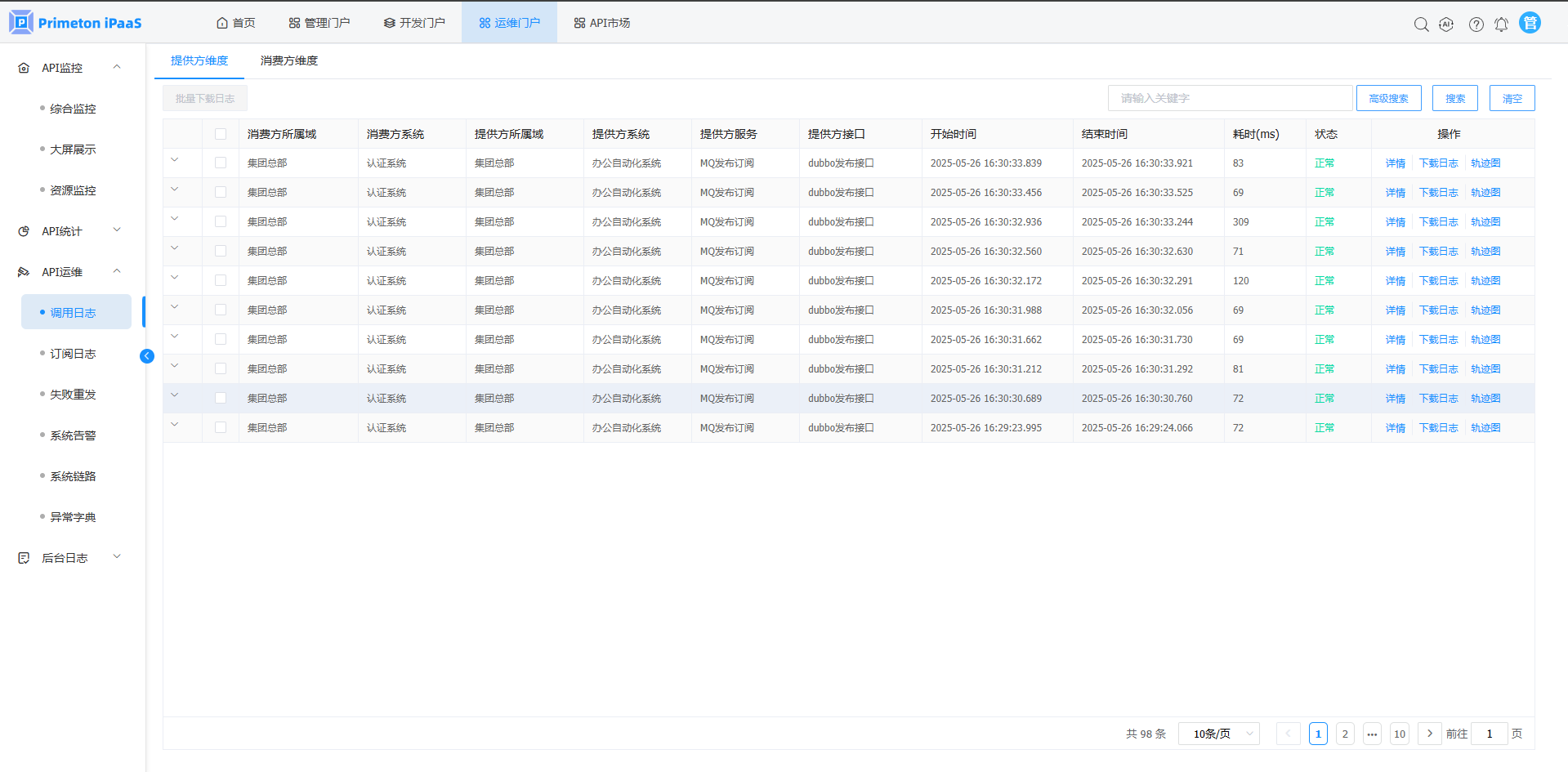
Task: Open 订阅日志 in the sidebar
Action: tap(73, 354)
